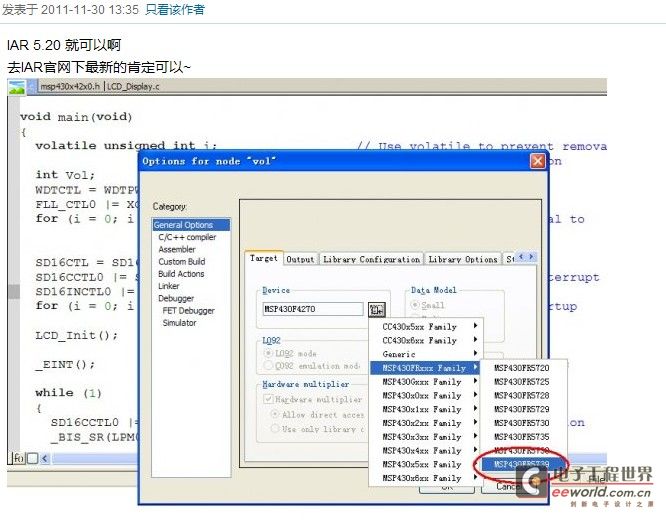
Task: Select Allow direct access radio option
Action: 275,414
